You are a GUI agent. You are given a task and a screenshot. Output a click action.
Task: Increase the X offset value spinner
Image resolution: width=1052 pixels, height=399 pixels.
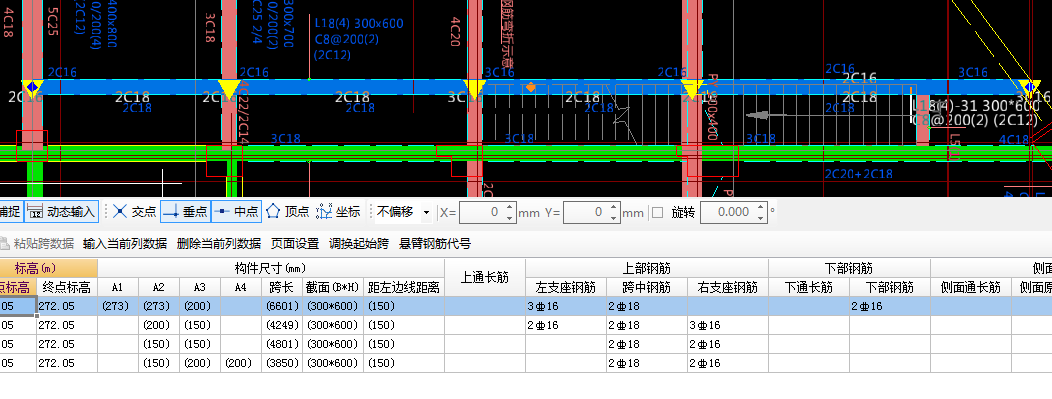tap(510, 208)
